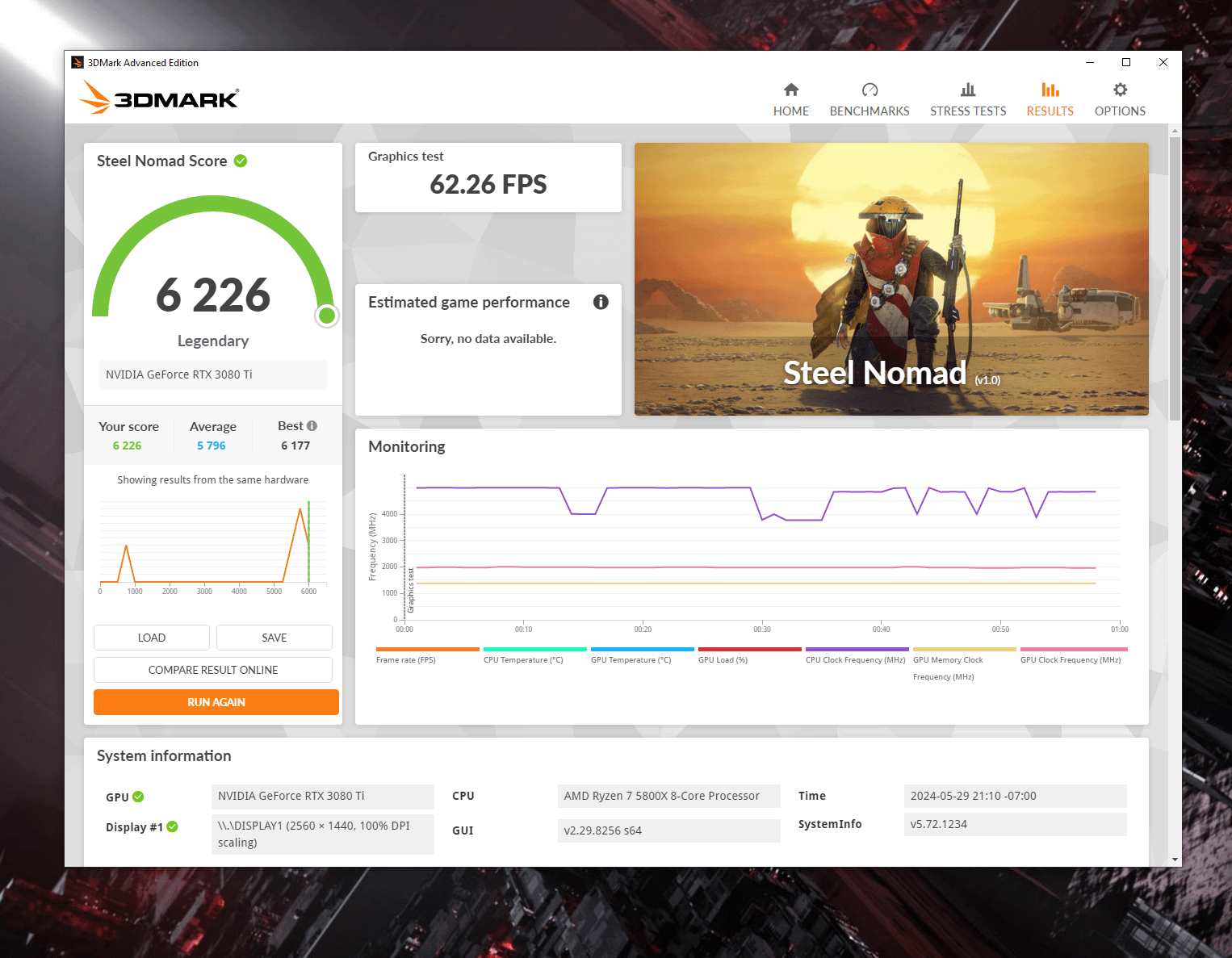
Task: Click the SAVE button
Action: 274,638
